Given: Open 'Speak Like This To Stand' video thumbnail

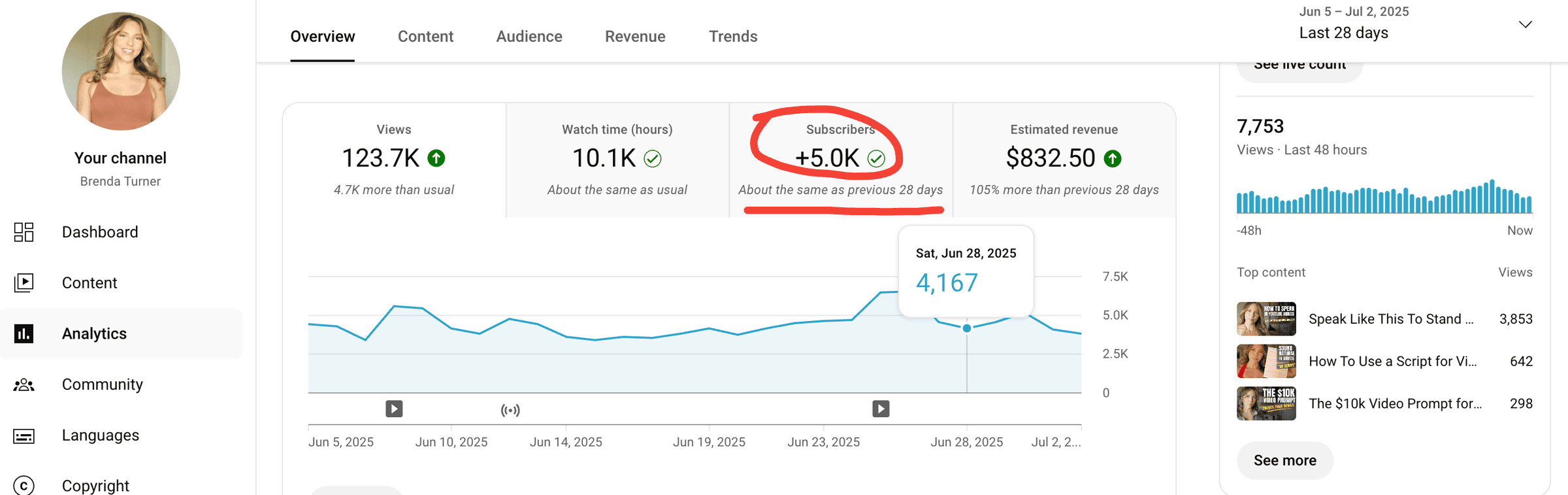Looking at the screenshot, I should (1266, 318).
